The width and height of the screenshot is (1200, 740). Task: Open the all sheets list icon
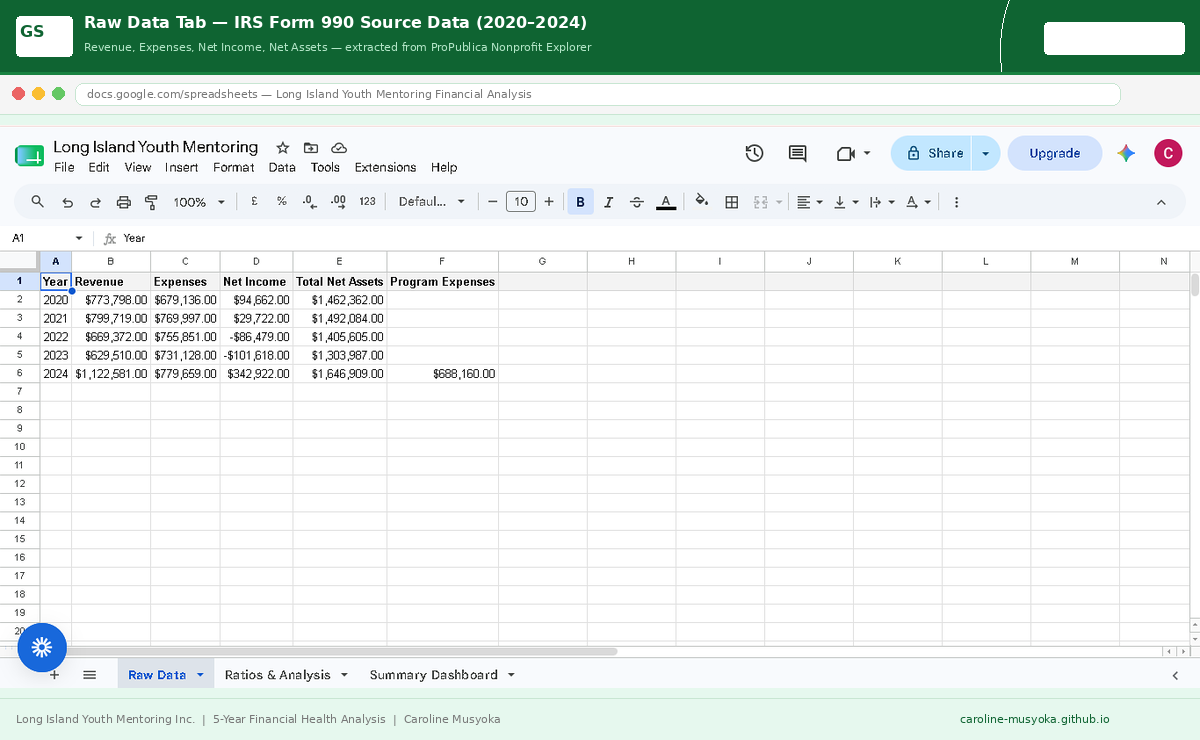click(89, 675)
